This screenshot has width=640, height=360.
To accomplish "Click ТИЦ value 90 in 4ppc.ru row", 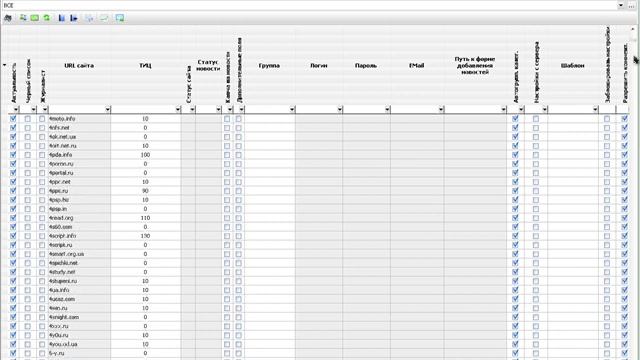I will [x=145, y=191].
